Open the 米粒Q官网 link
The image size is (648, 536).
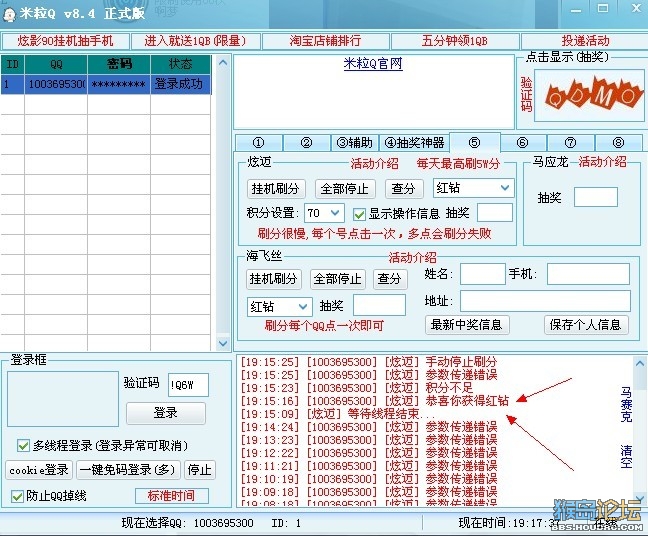coord(373,64)
